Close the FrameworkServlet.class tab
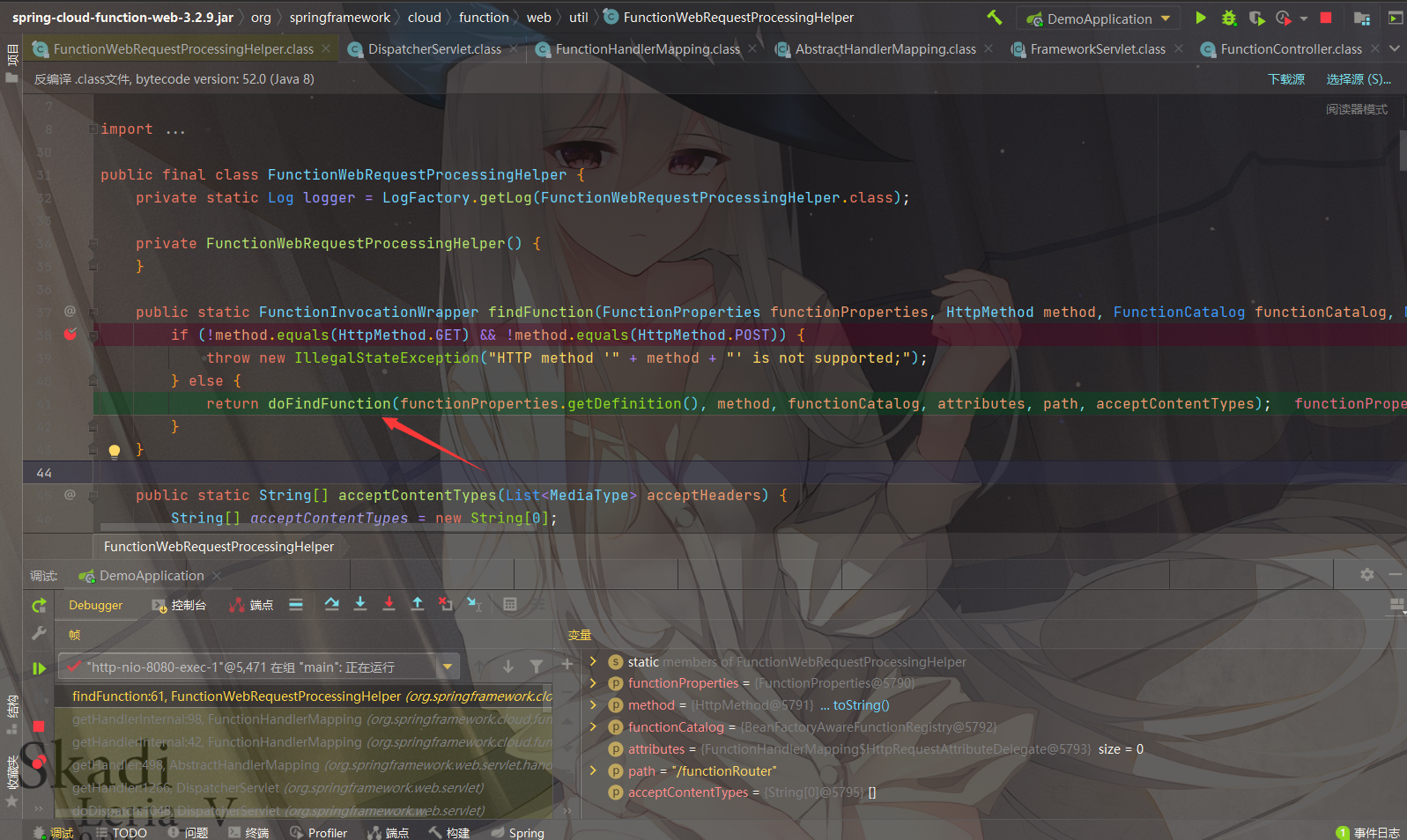 click(1179, 48)
